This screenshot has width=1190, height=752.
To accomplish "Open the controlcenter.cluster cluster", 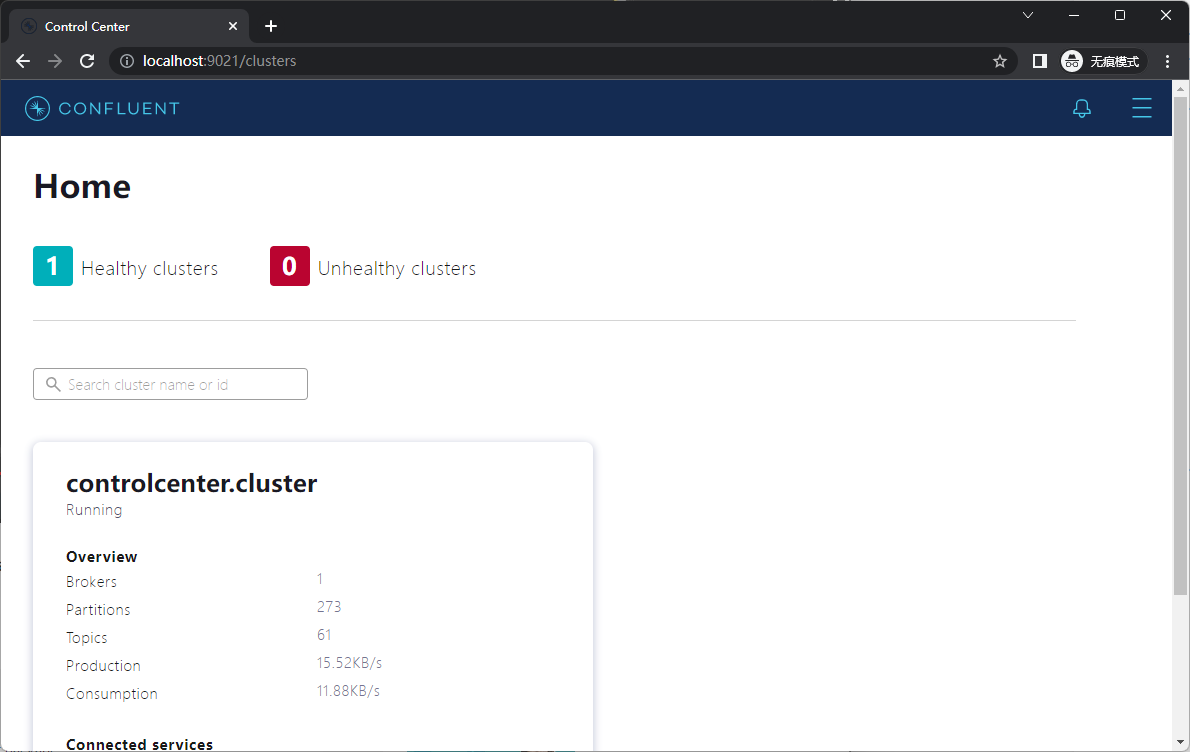I will pyautogui.click(x=191, y=484).
